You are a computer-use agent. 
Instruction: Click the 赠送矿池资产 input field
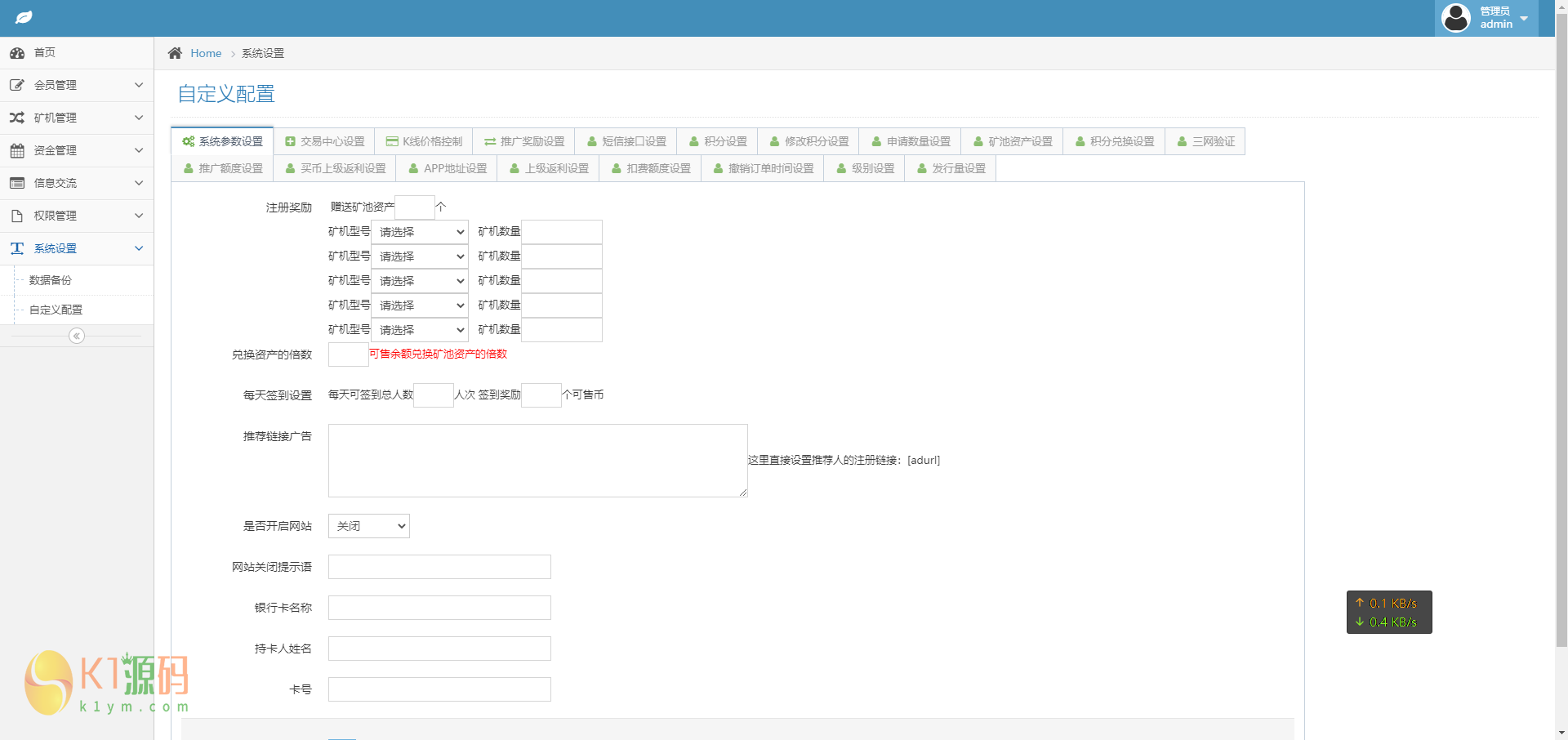415,207
